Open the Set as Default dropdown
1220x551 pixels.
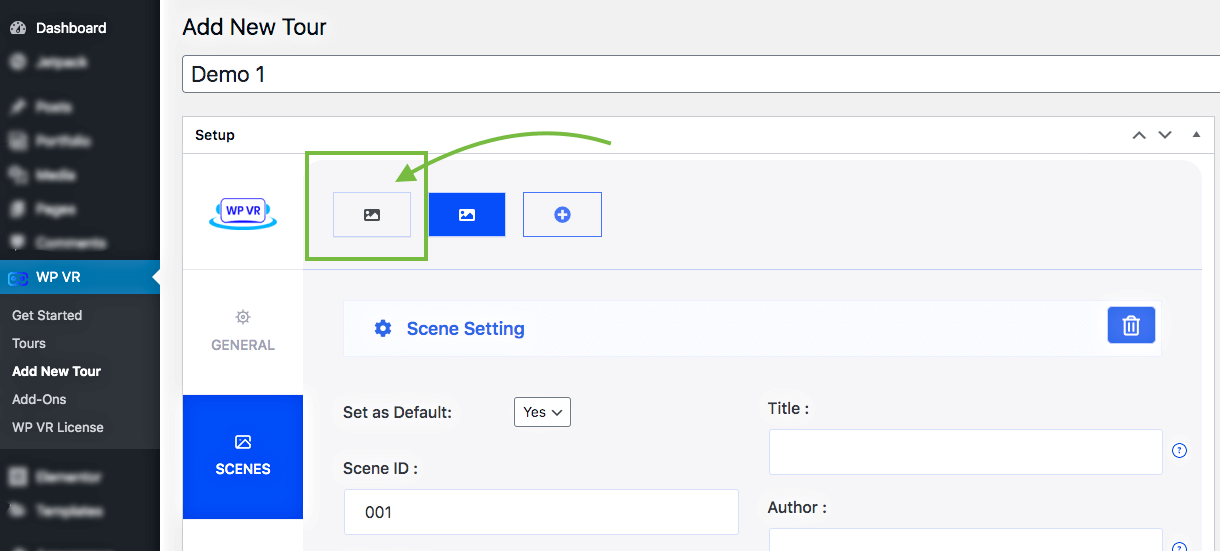click(542, 412)
